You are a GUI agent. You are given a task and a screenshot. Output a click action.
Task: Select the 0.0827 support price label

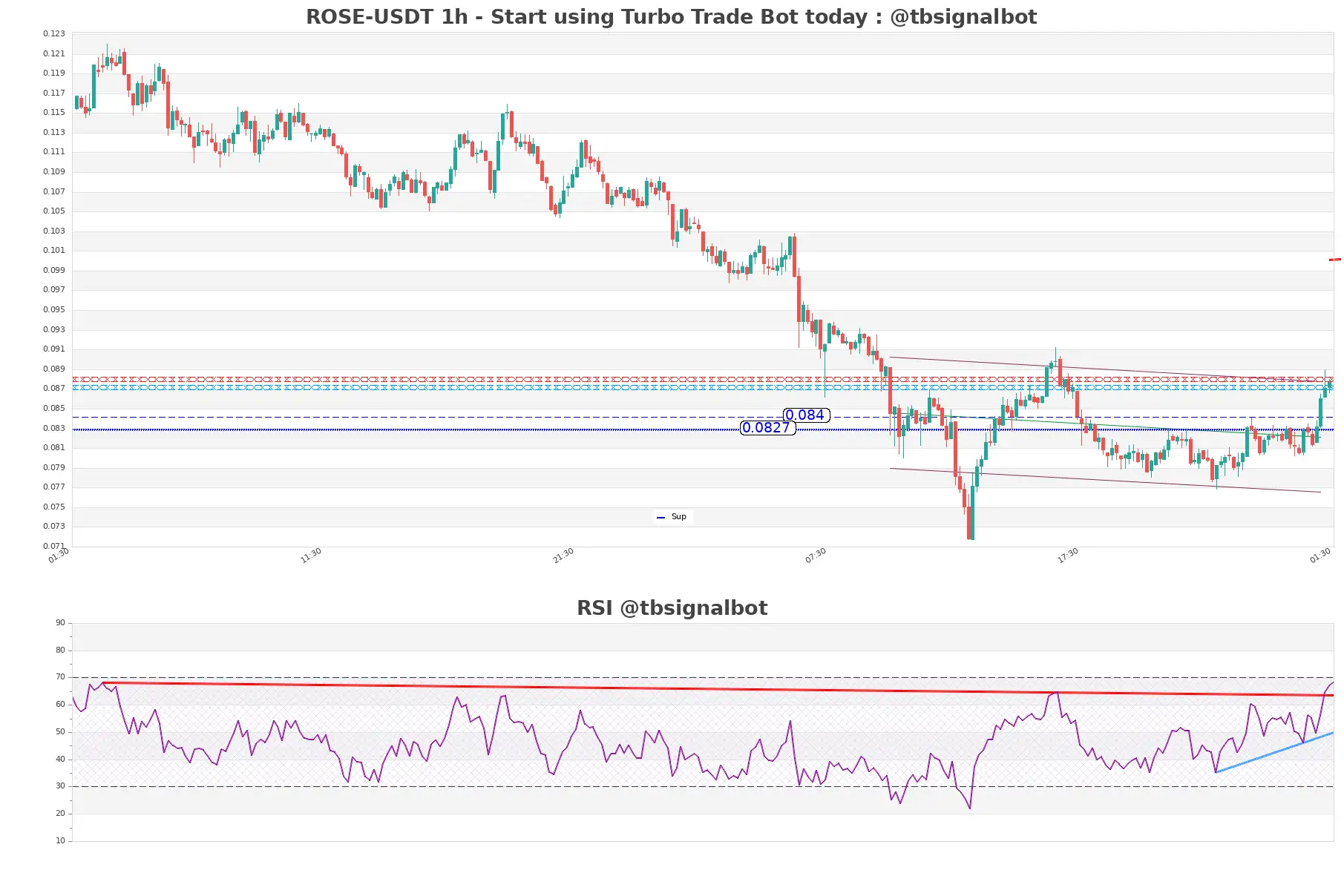767,427
